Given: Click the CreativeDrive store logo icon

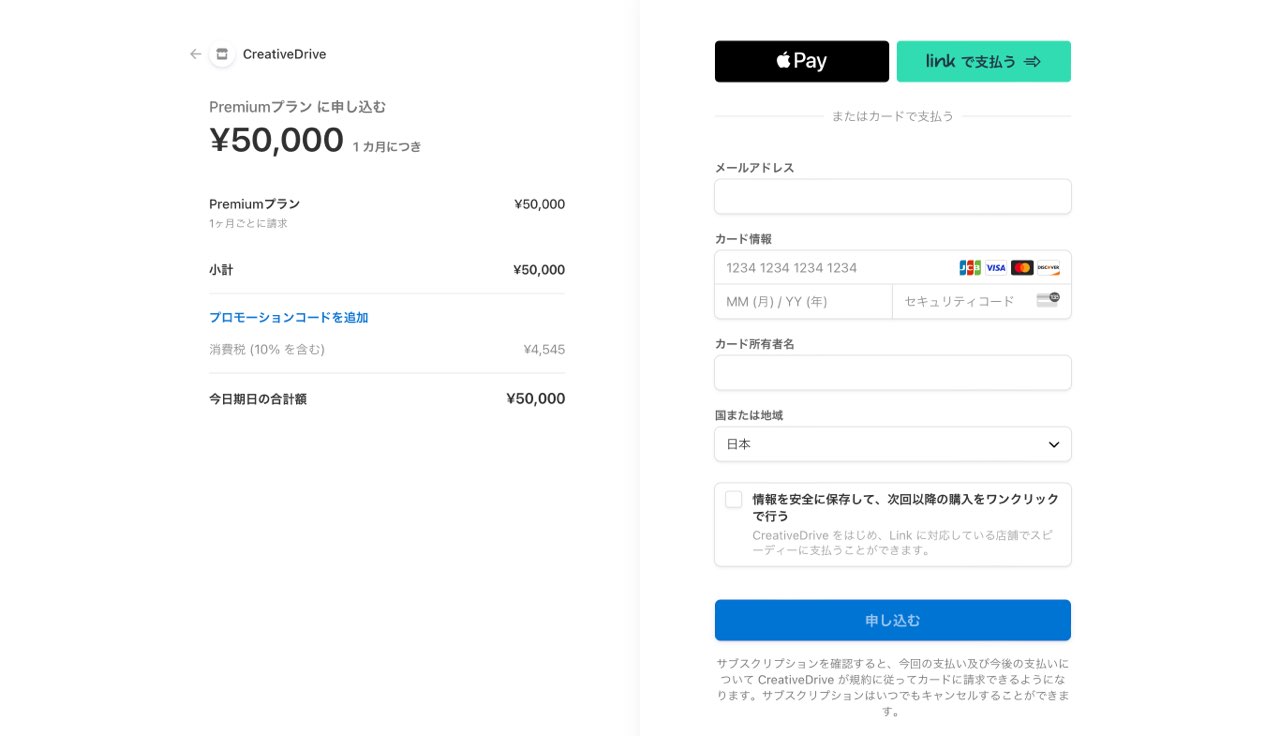Looking at the screenshot, I should [x=222, y=54].
